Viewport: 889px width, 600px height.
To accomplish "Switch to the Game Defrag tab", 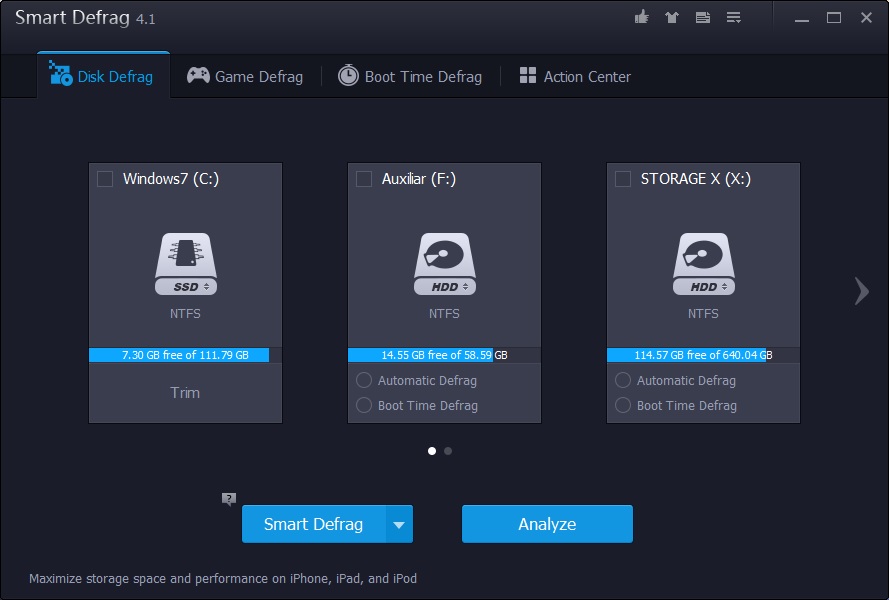I will (245, 76).
